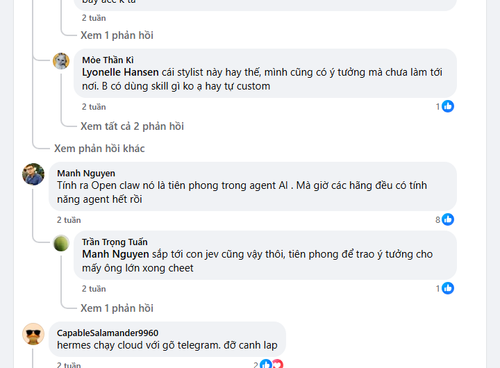Open Trần Trọng Tuấn author name
500x368 pixels.
click(x=115, y=242)
